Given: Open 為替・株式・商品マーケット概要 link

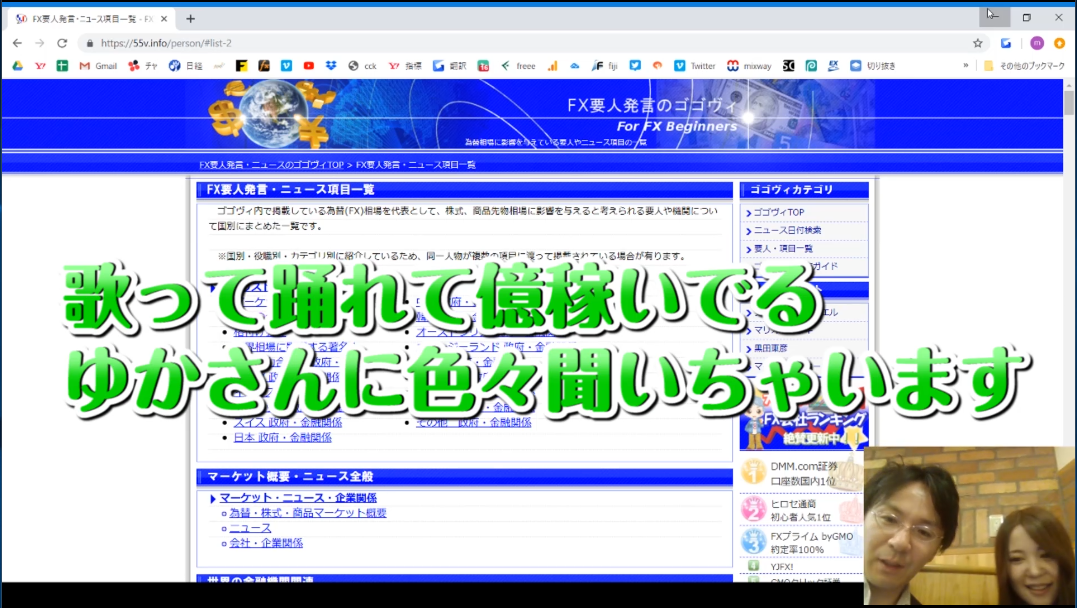Looking at the screenshot, I should [x=308, y=513].
